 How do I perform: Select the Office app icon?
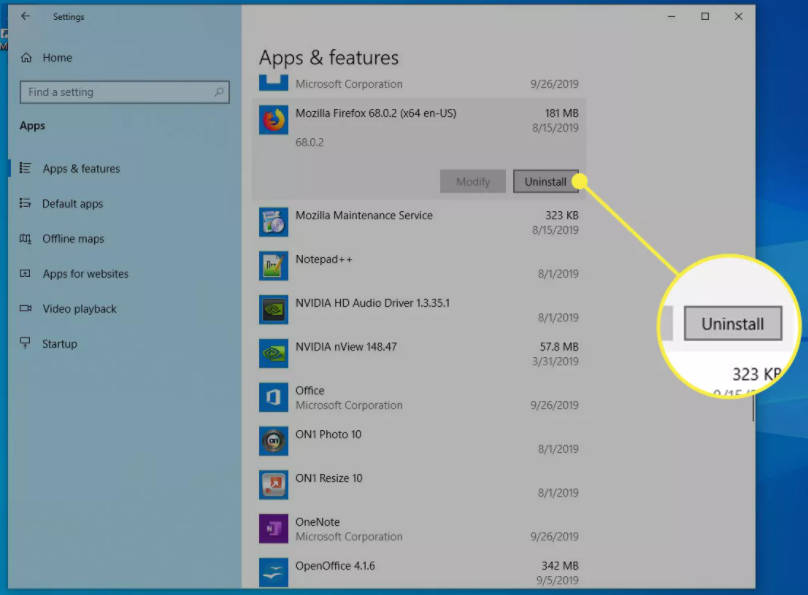273,397
